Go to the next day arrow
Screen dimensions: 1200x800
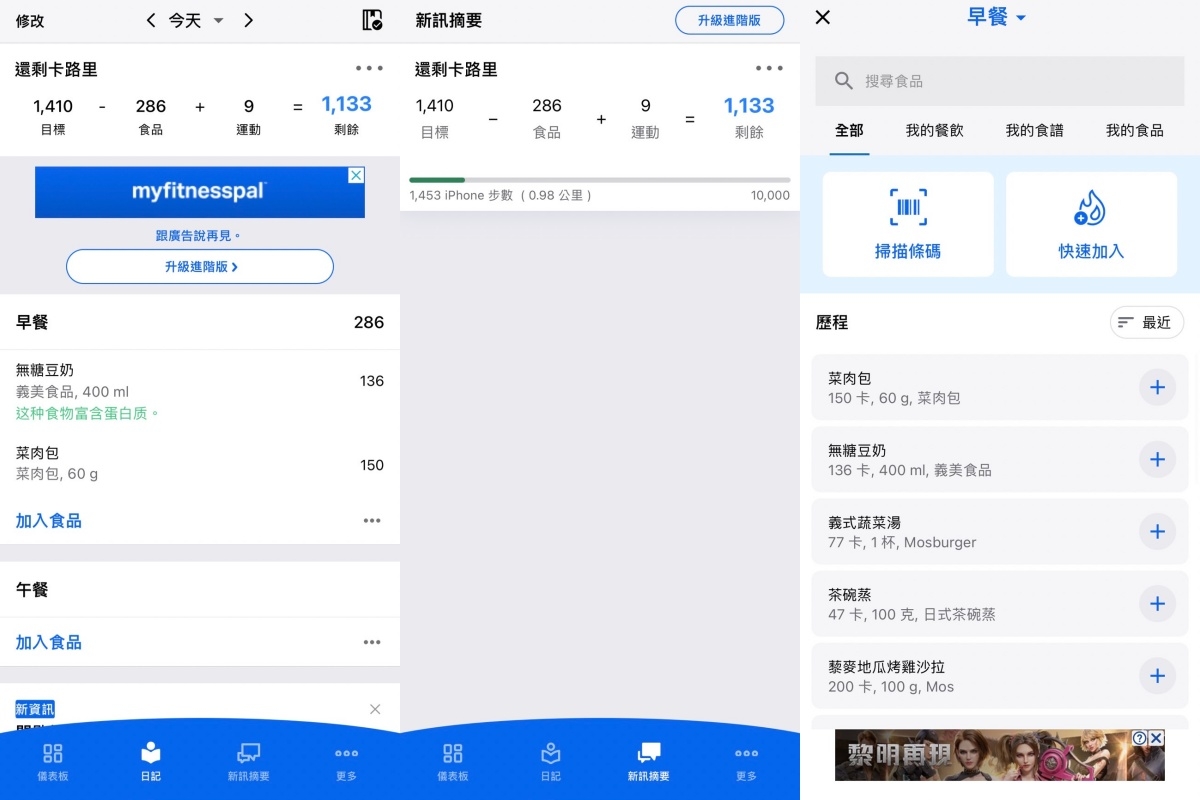249,20
